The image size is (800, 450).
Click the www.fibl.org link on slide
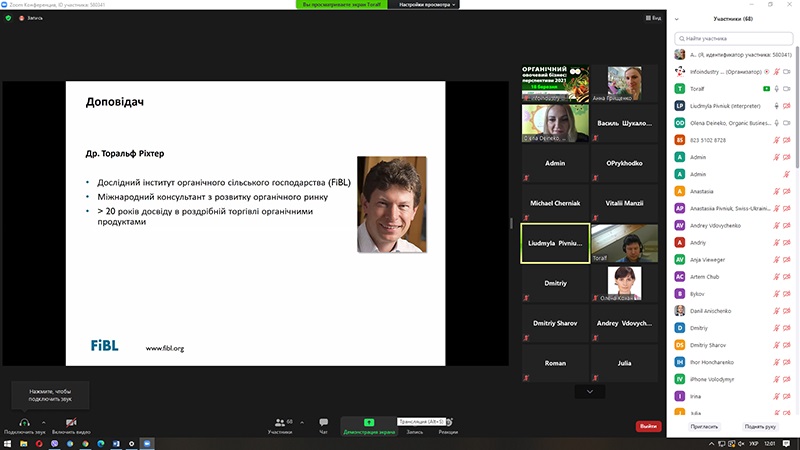pos(165,348)
